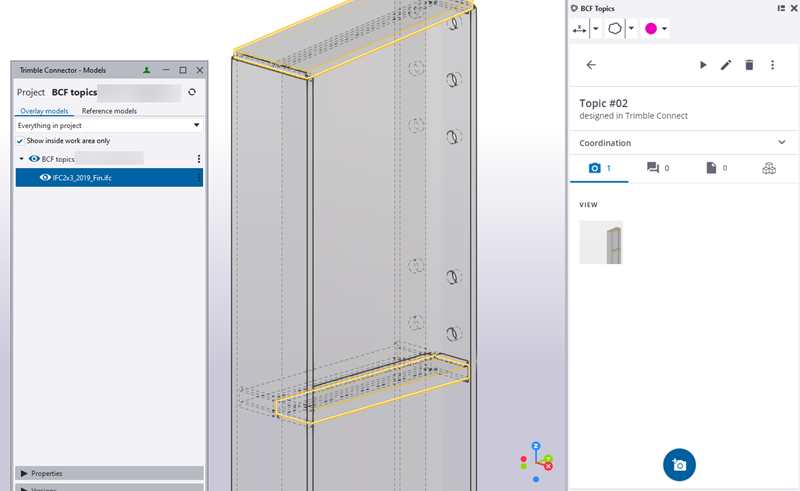Switch to the Reference models tab
This screenshot has width=800, height=491.
click(x=109, y=111)
